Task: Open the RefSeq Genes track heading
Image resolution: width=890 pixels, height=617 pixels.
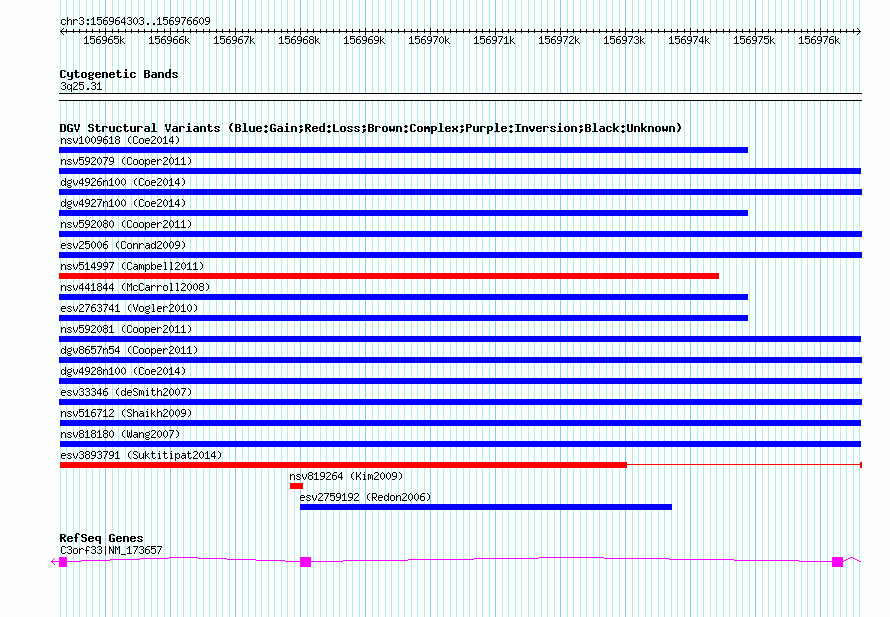Action: pyautogui.click(x=101, y=538)
